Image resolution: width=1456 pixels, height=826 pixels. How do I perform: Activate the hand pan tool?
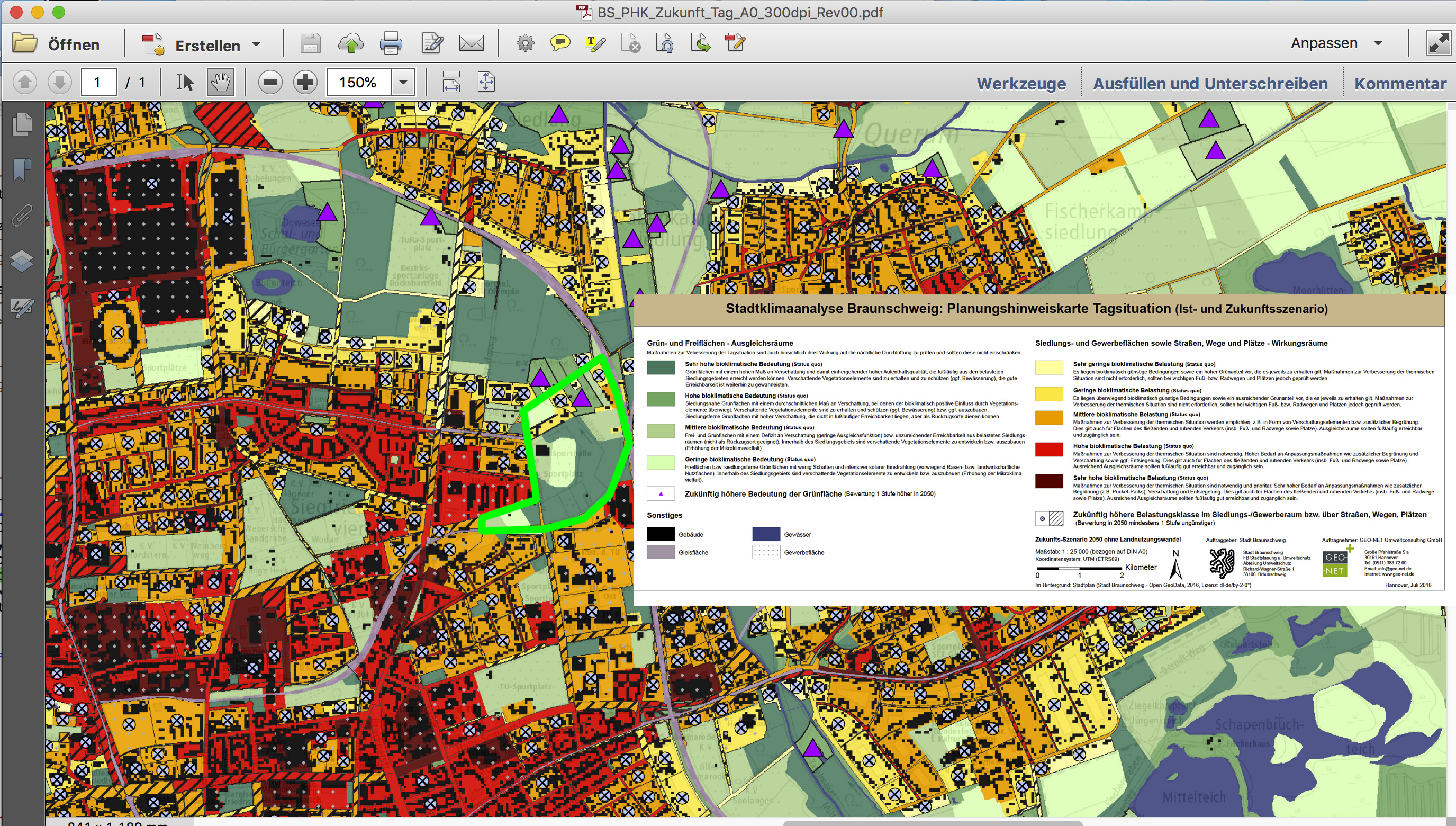point(221,83)
